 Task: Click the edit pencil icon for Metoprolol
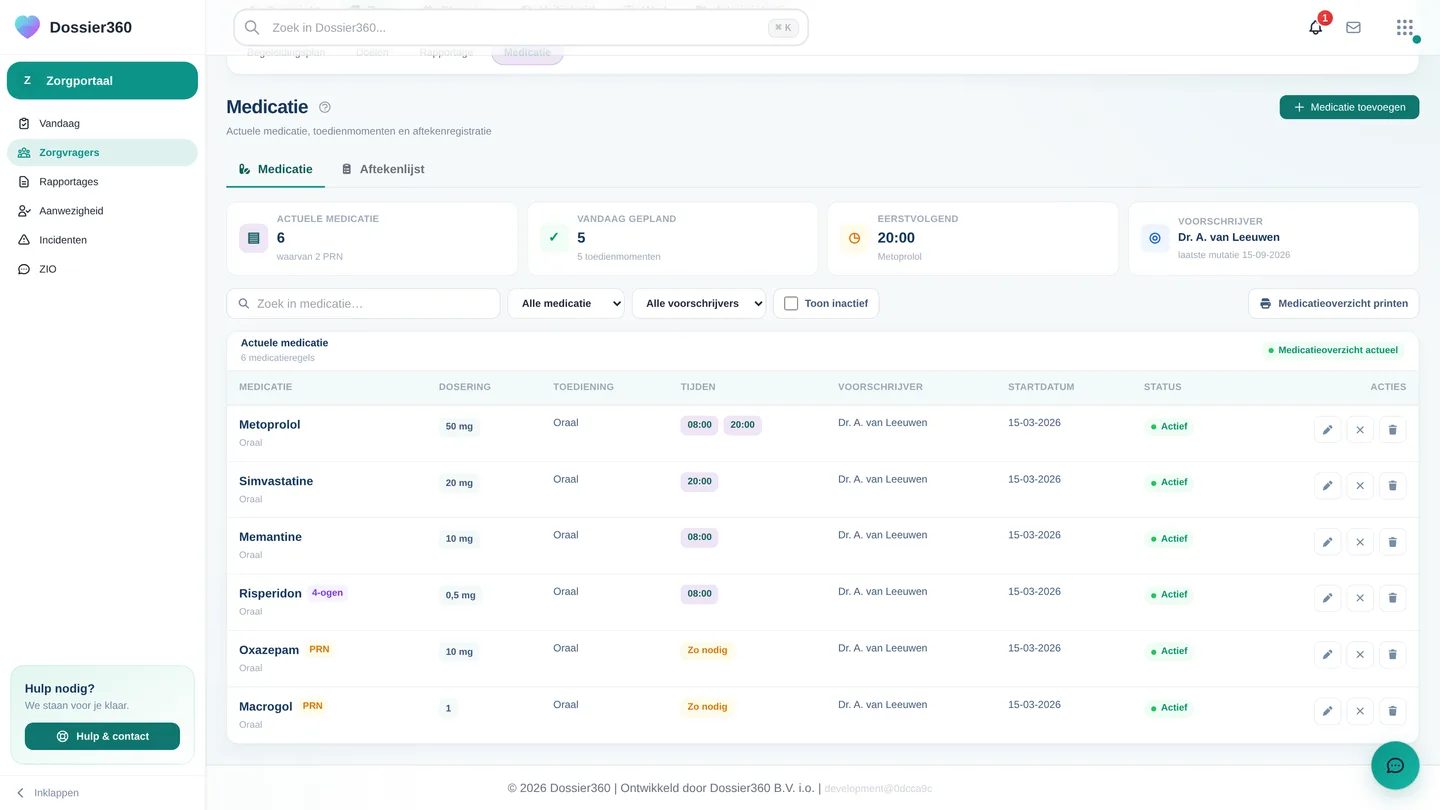1327,430
